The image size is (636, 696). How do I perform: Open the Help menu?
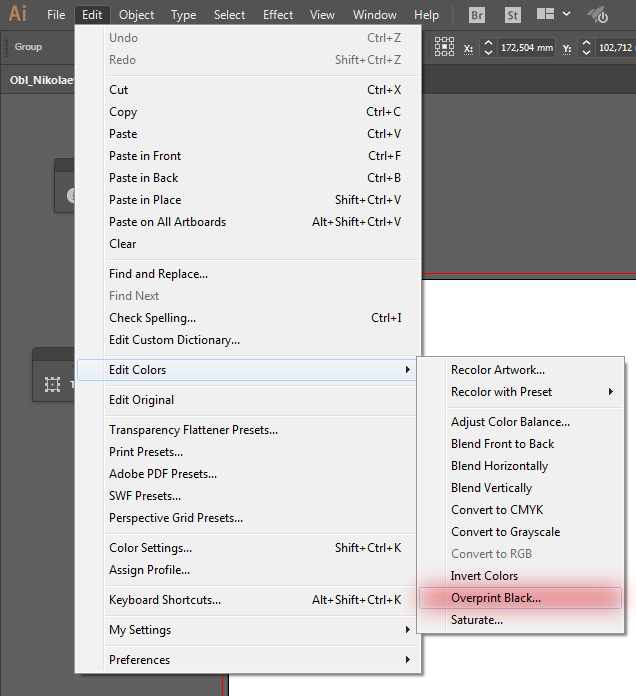[426, 15]
